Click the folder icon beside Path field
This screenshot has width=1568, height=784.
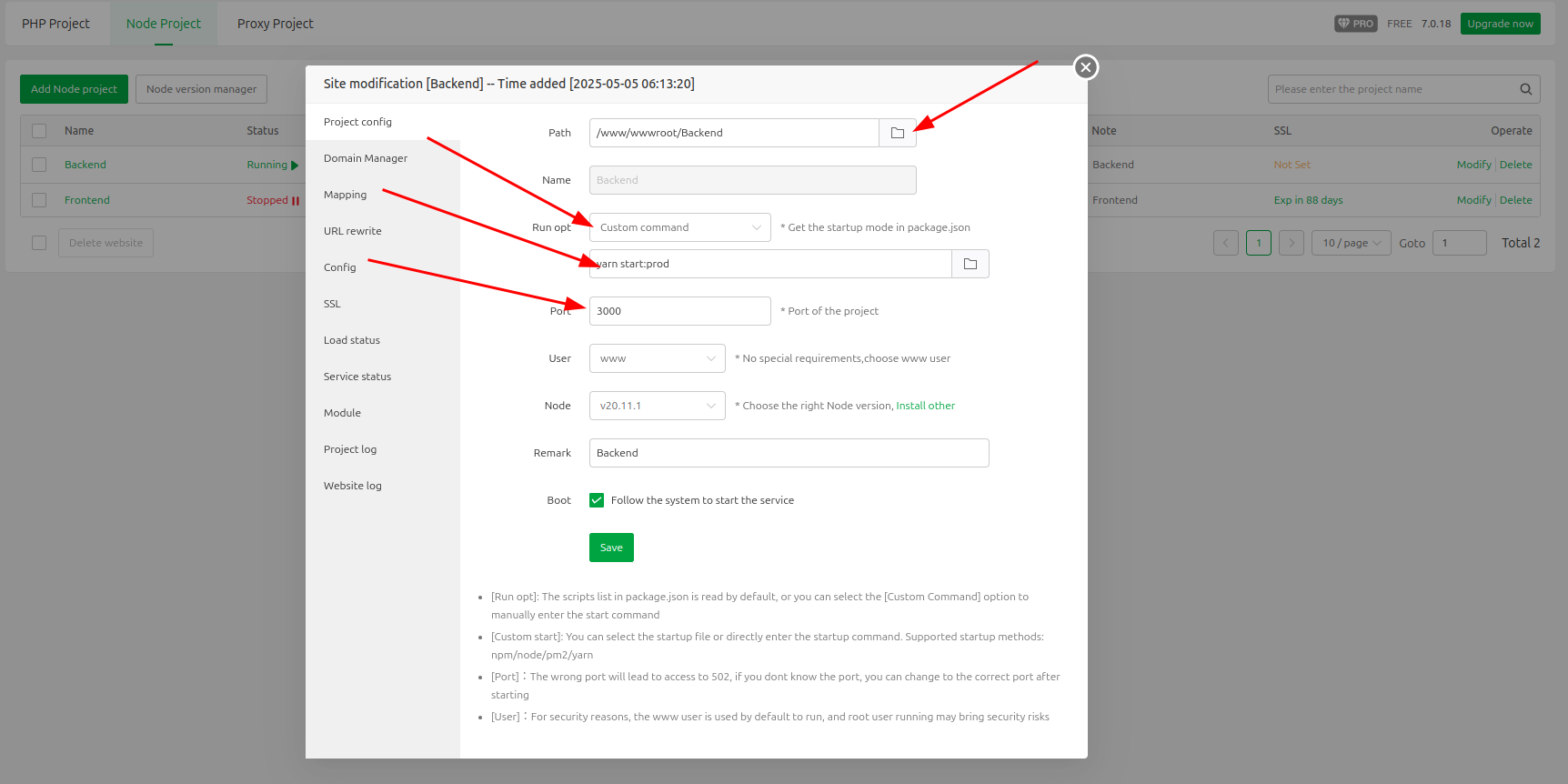(x=897, y=133)
